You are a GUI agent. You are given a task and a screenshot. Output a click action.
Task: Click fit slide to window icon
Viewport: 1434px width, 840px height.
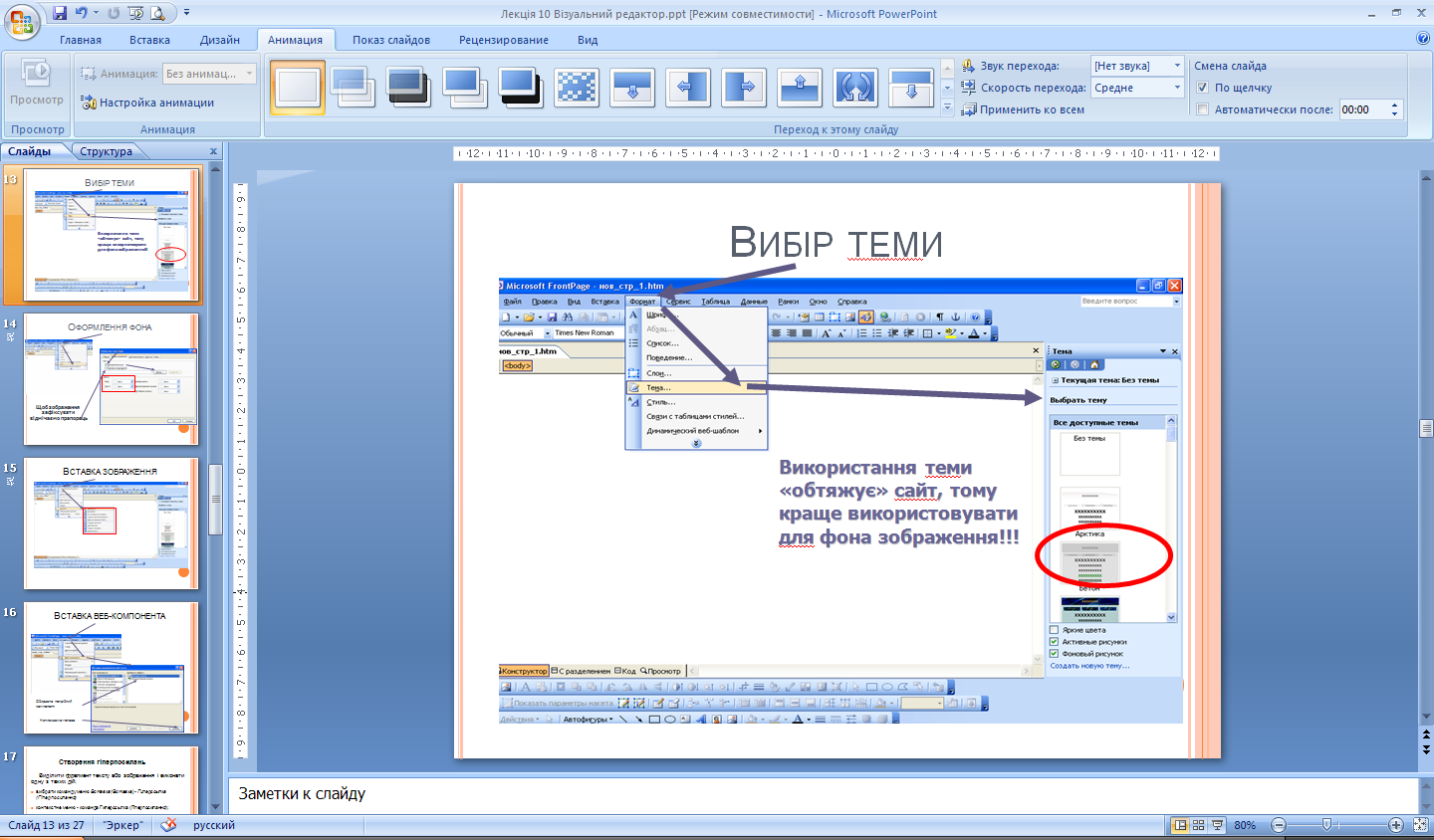tap(1419, 825)
